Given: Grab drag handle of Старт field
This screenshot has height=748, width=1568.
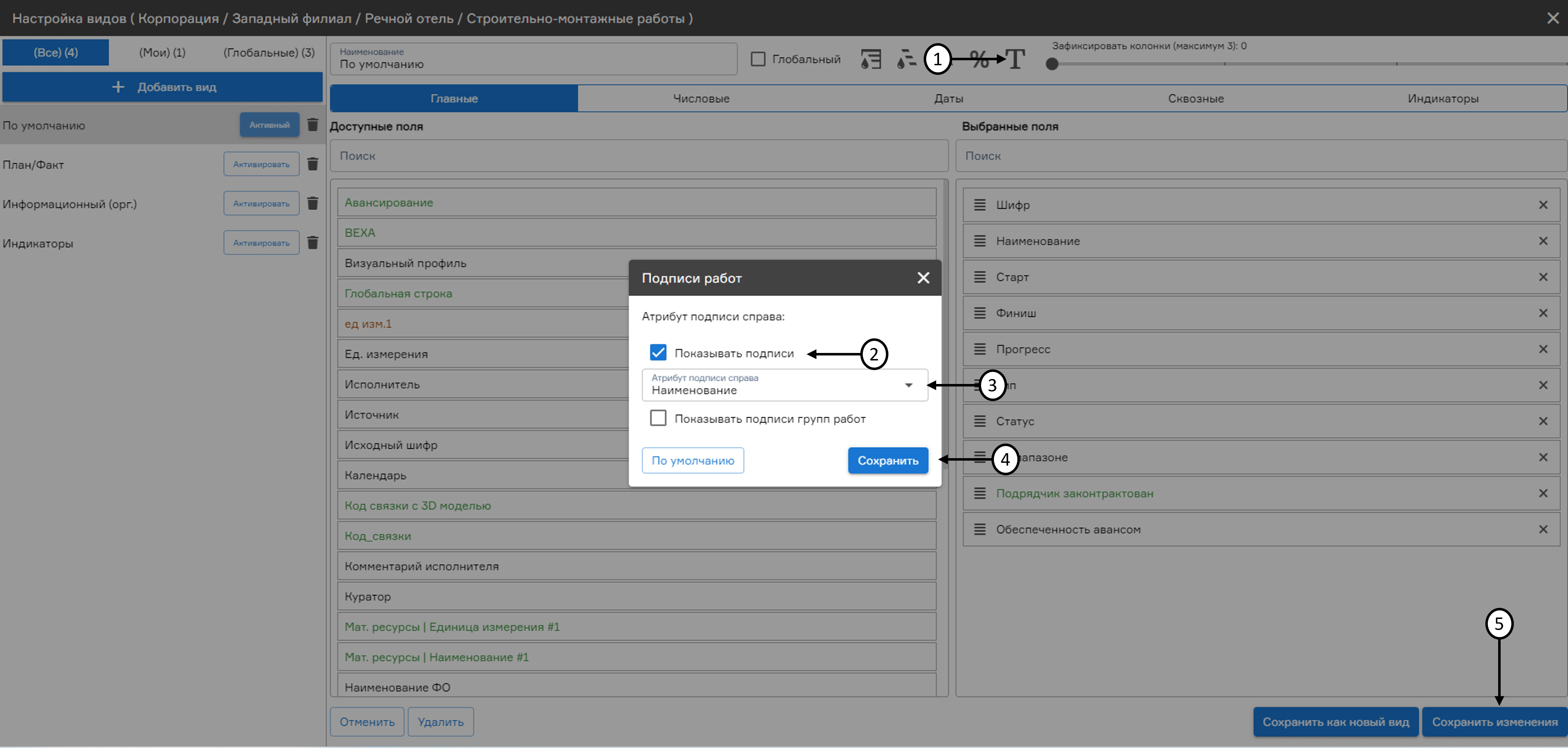Looking at the screenshot, I should [979, 277].
